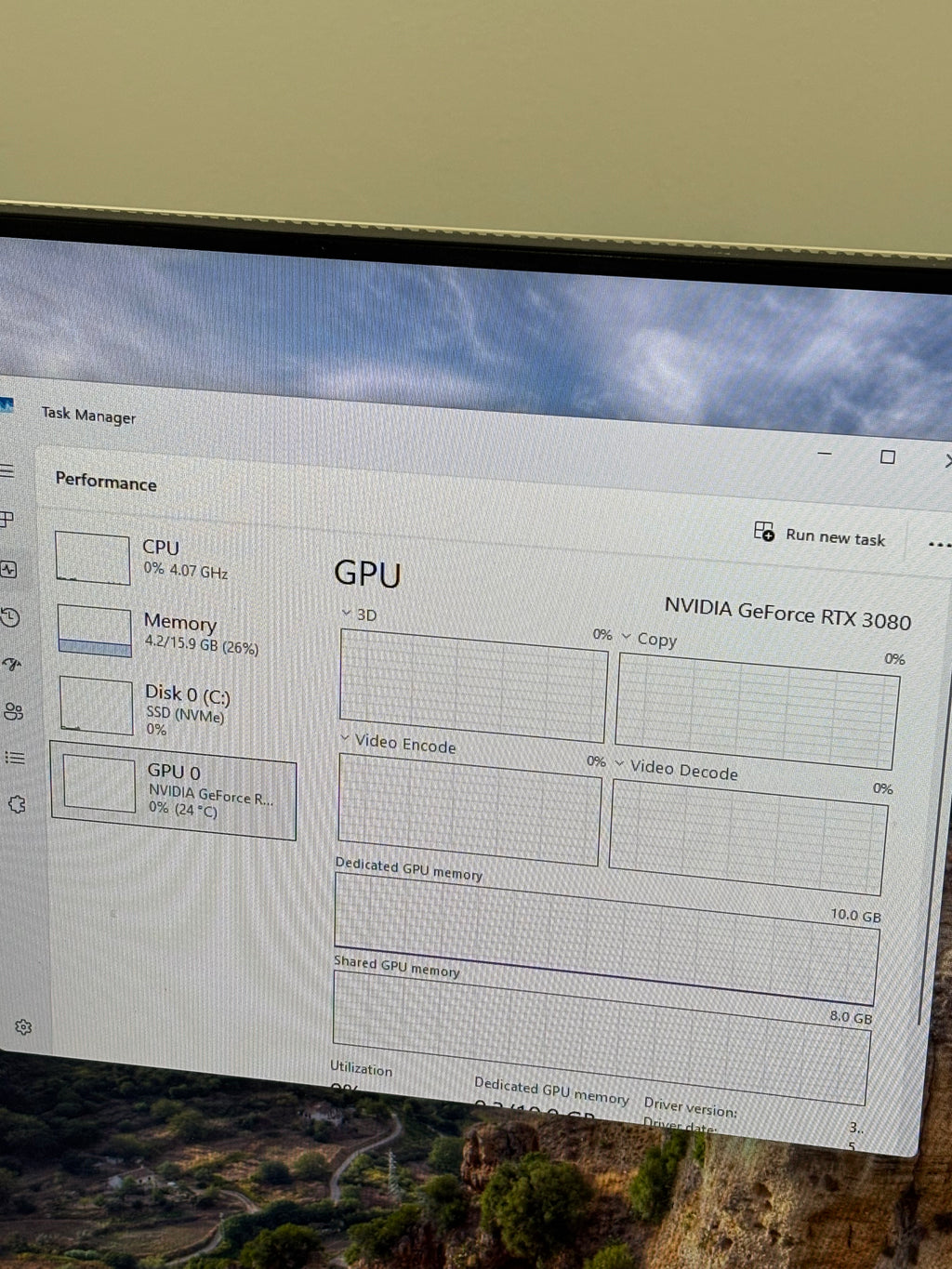
Task: Click the '0% (24 °C)' GPU temperature text
Action: pos(183,809)
